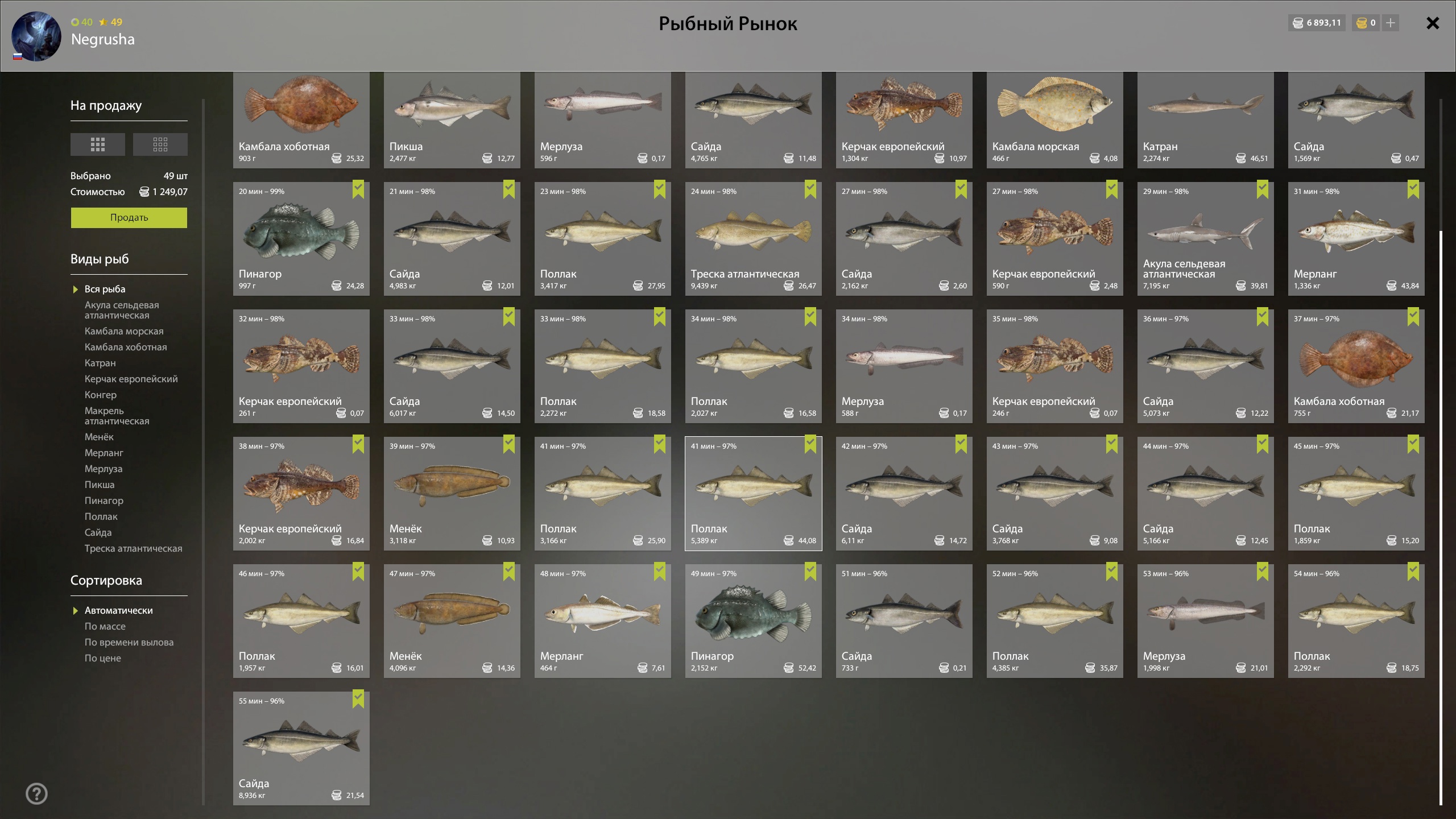Sort fish По массе
This screenshot has width=1456, height=819.
tap(105, 626)
